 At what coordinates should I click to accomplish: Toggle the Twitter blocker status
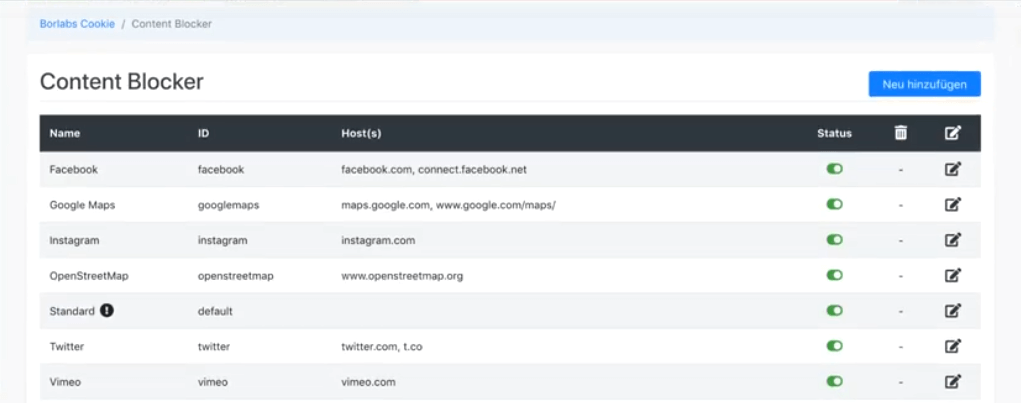point(834,346)
